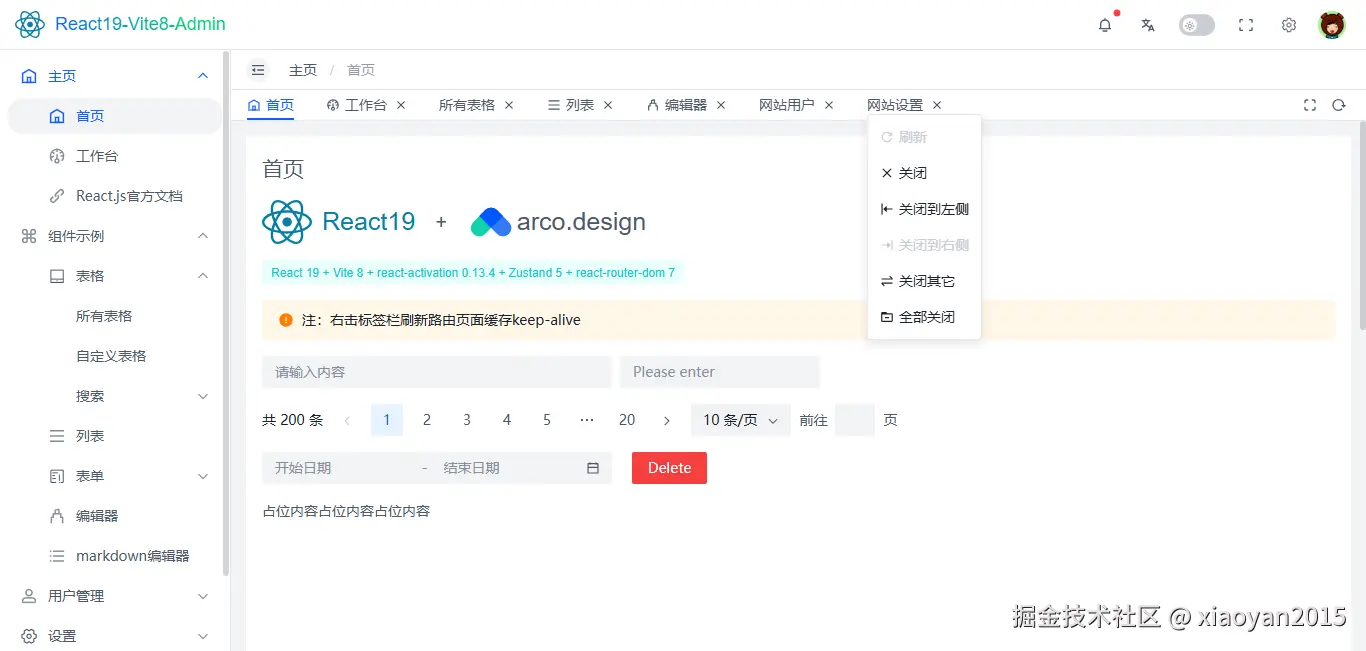Click the React19-Vite8-Admin atom logo

click(x=30, y=24)
